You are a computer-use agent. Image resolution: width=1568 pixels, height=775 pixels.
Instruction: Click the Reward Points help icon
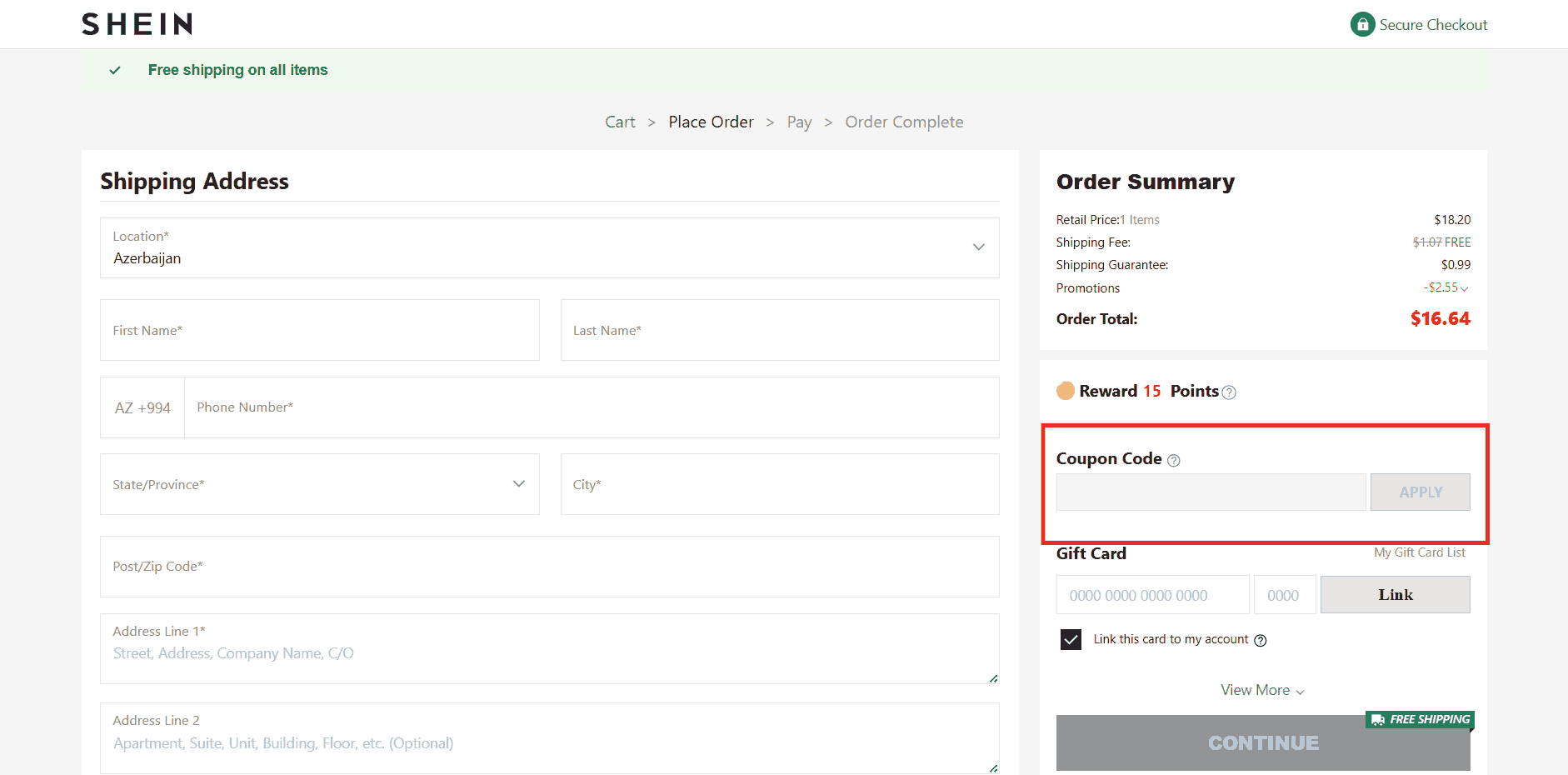(x=1229, y=392)
